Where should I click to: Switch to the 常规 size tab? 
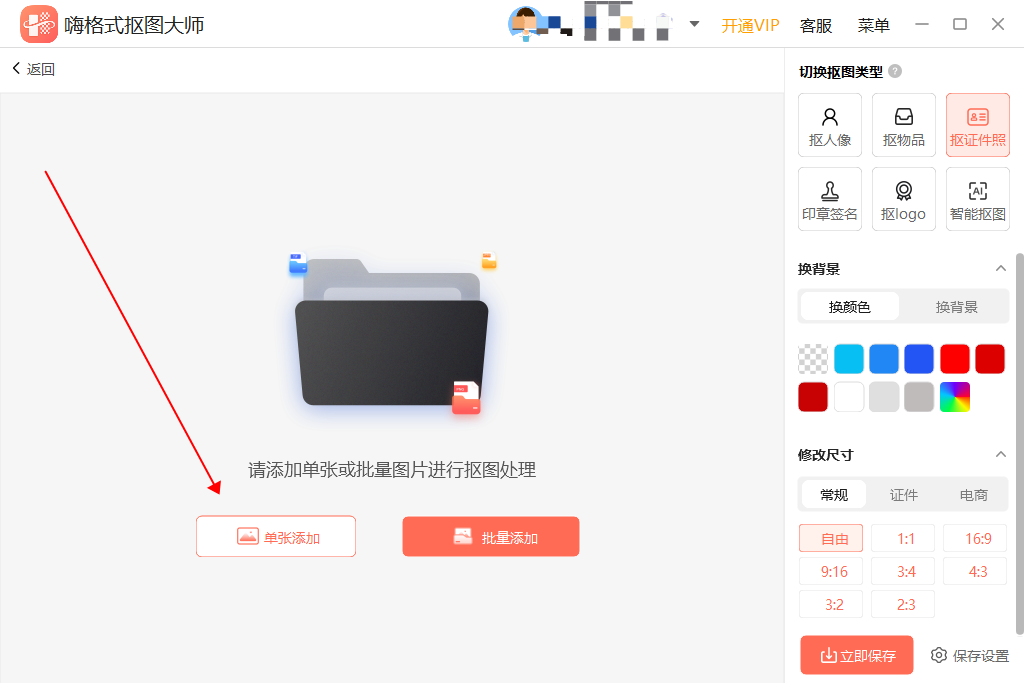click(x=834, y=495)
